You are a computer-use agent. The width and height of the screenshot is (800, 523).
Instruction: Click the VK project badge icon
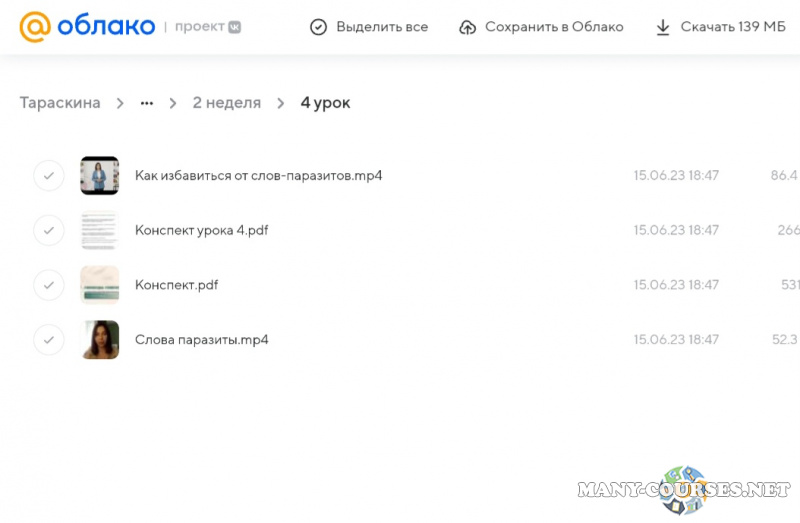pos(234,27)
